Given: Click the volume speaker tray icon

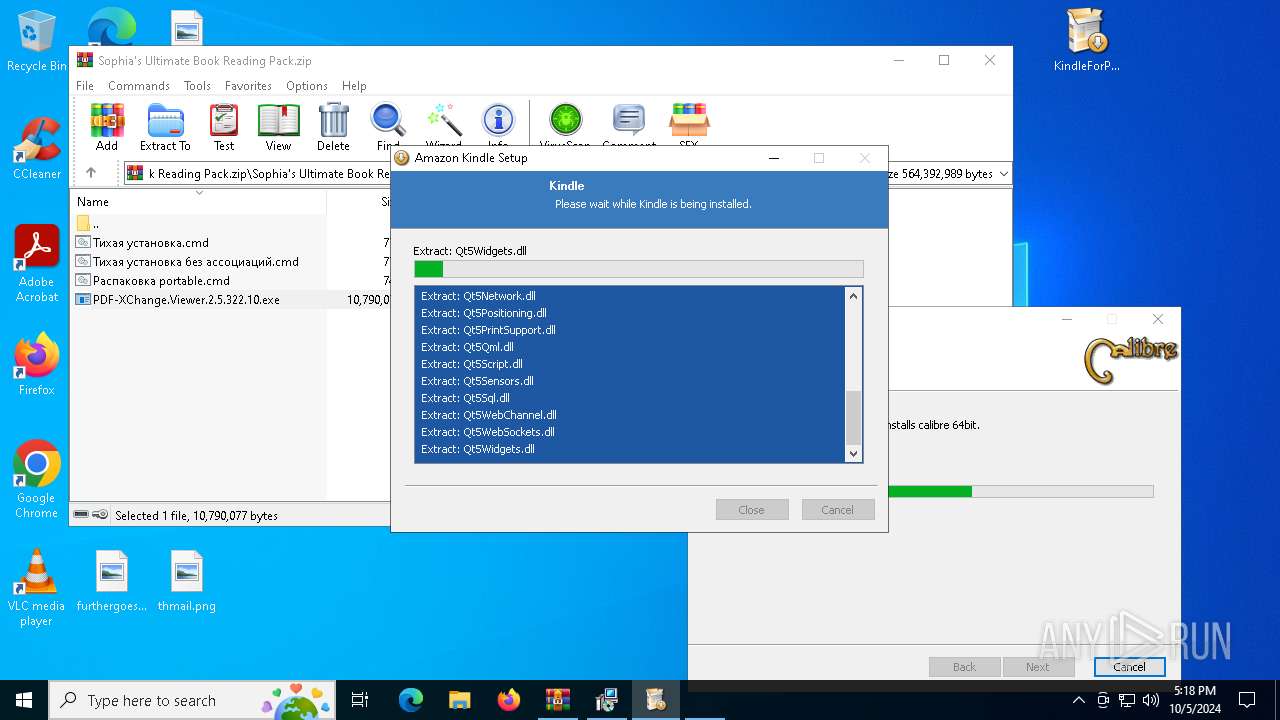Looking at the screenshot, I should click(x=1150, y=700).
